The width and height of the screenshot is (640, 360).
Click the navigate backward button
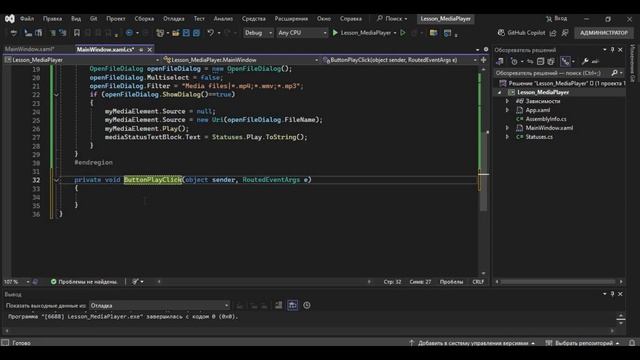(129, 33)
